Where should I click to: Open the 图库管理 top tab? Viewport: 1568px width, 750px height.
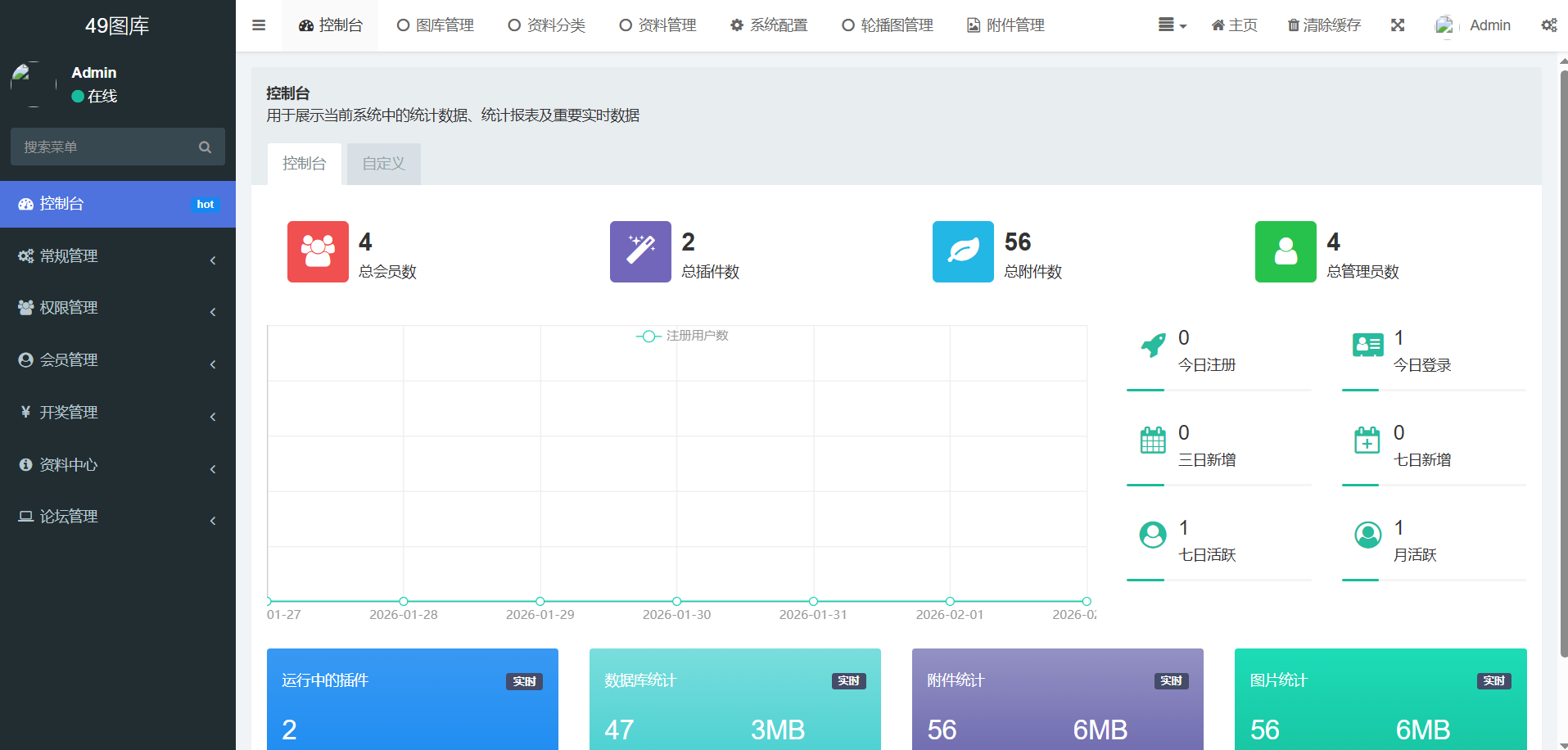click(436, 25)
